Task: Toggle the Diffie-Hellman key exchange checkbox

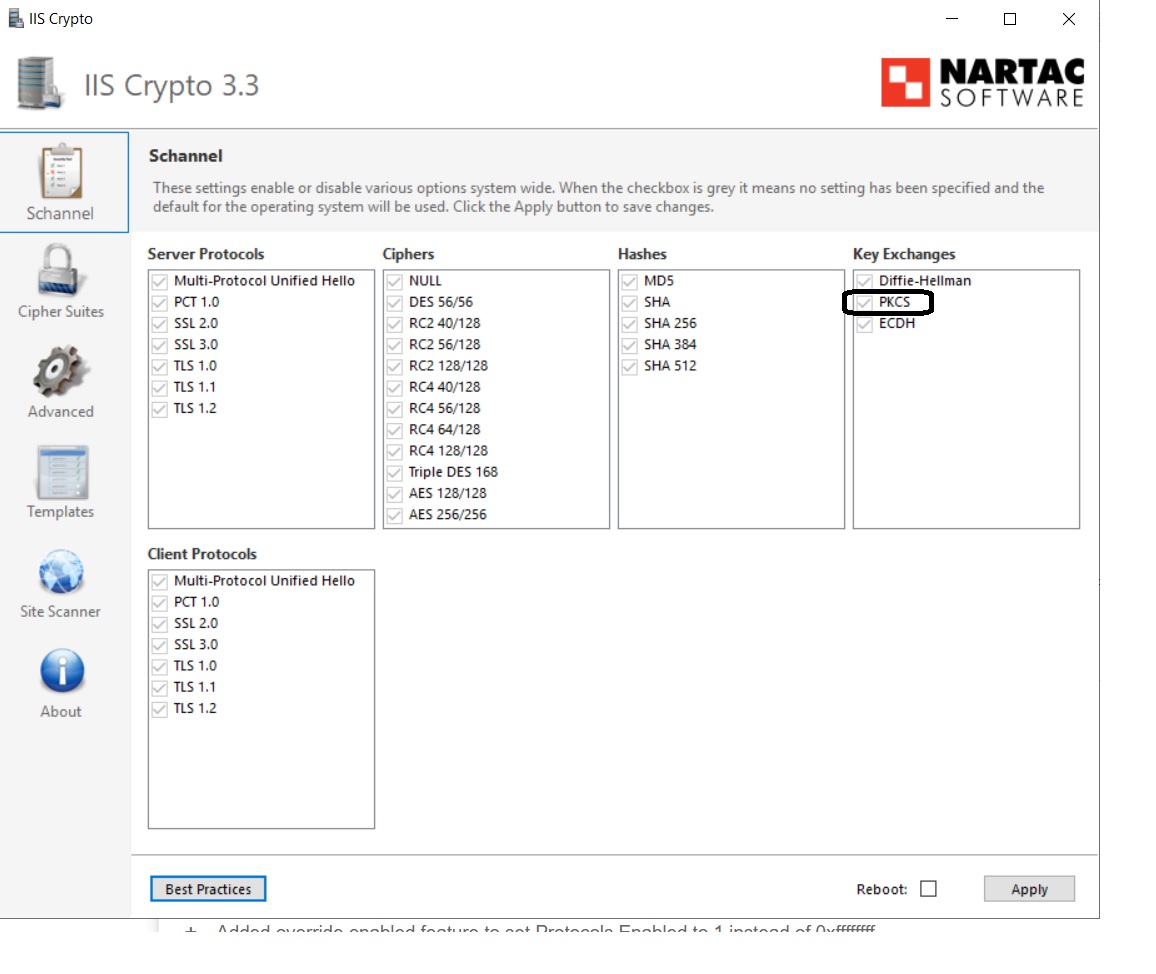Action: (864, 282)
